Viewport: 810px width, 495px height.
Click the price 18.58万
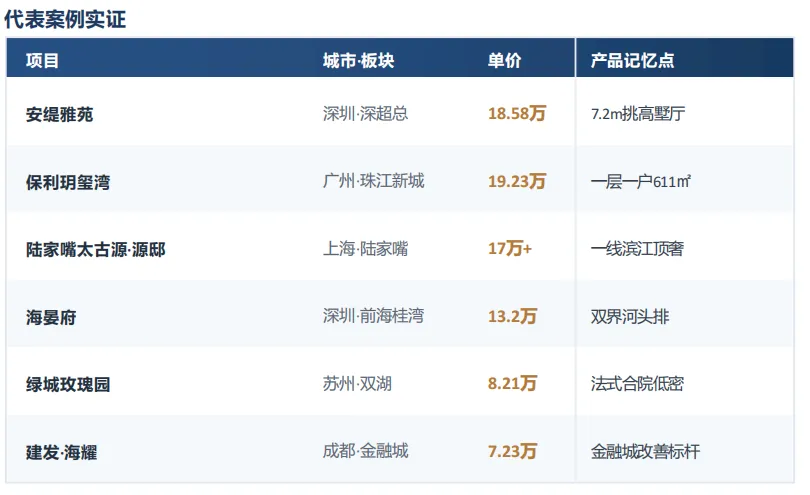pos(517,113)
